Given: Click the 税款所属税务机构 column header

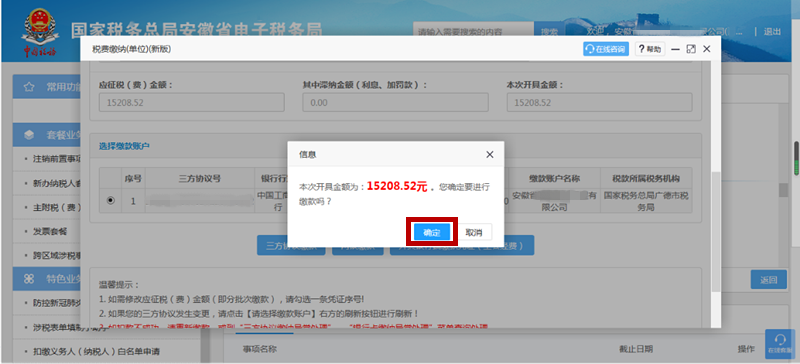Looking at the screenshot, I should click(x=646, y=179).
